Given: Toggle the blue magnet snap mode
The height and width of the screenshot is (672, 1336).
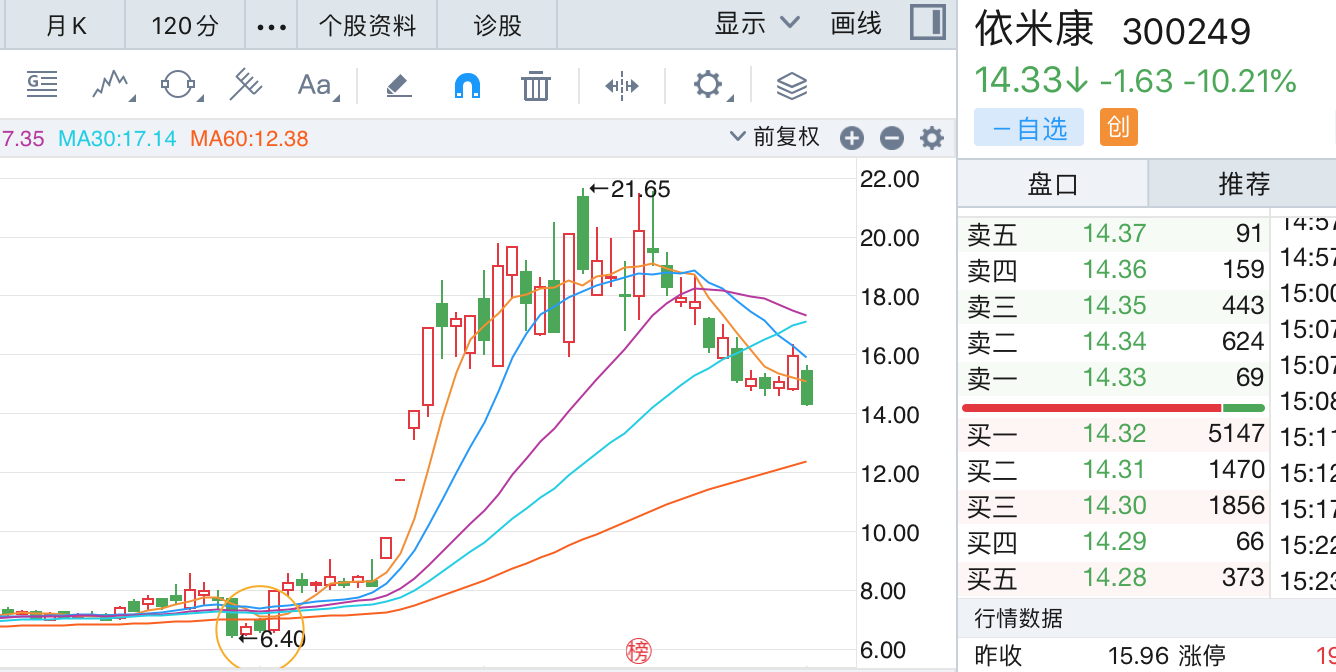Looking at the screenshot, I should pyautogui.click(x=467, y=86).
